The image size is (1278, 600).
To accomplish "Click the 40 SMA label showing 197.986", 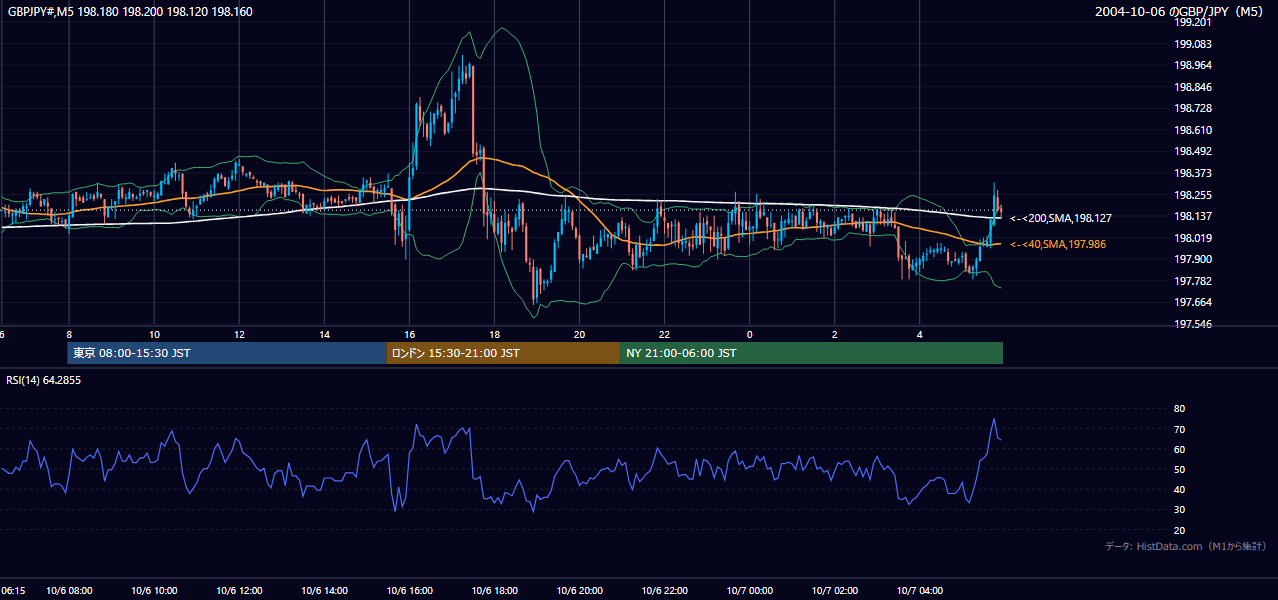I will tap(1058, 244).
